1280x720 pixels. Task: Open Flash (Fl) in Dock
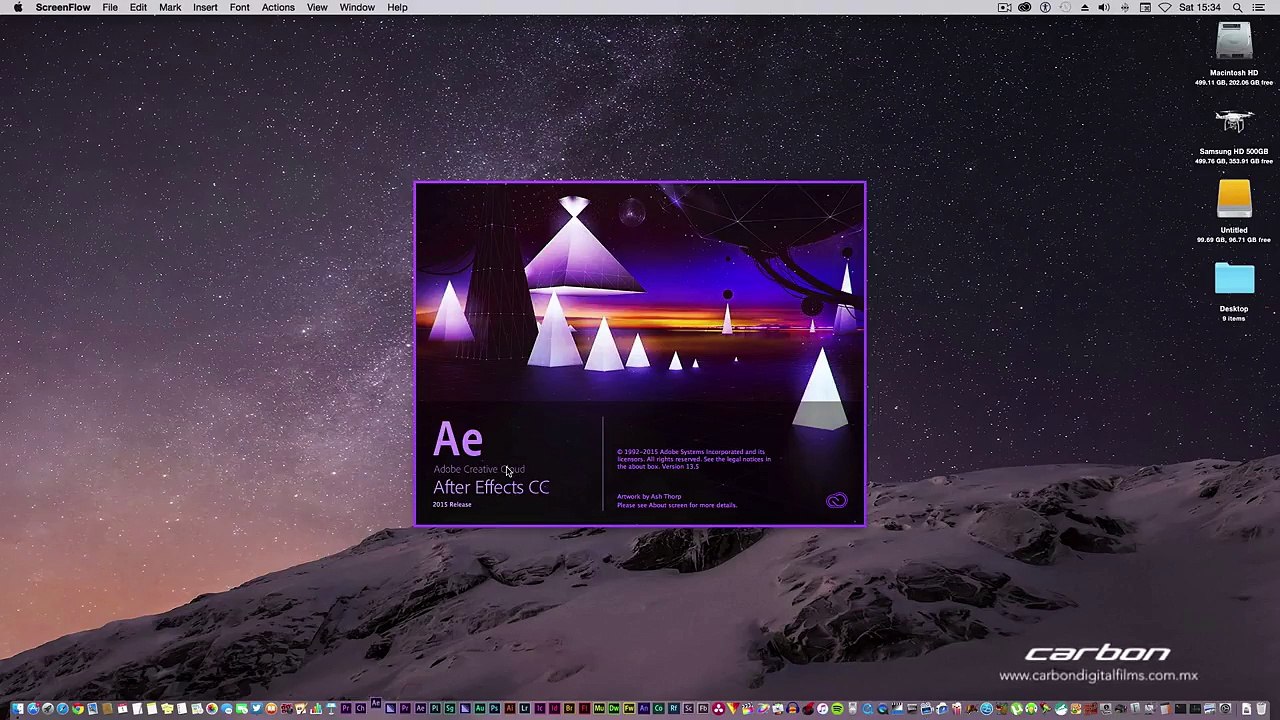pyautogui.click(x=584, y=709)
